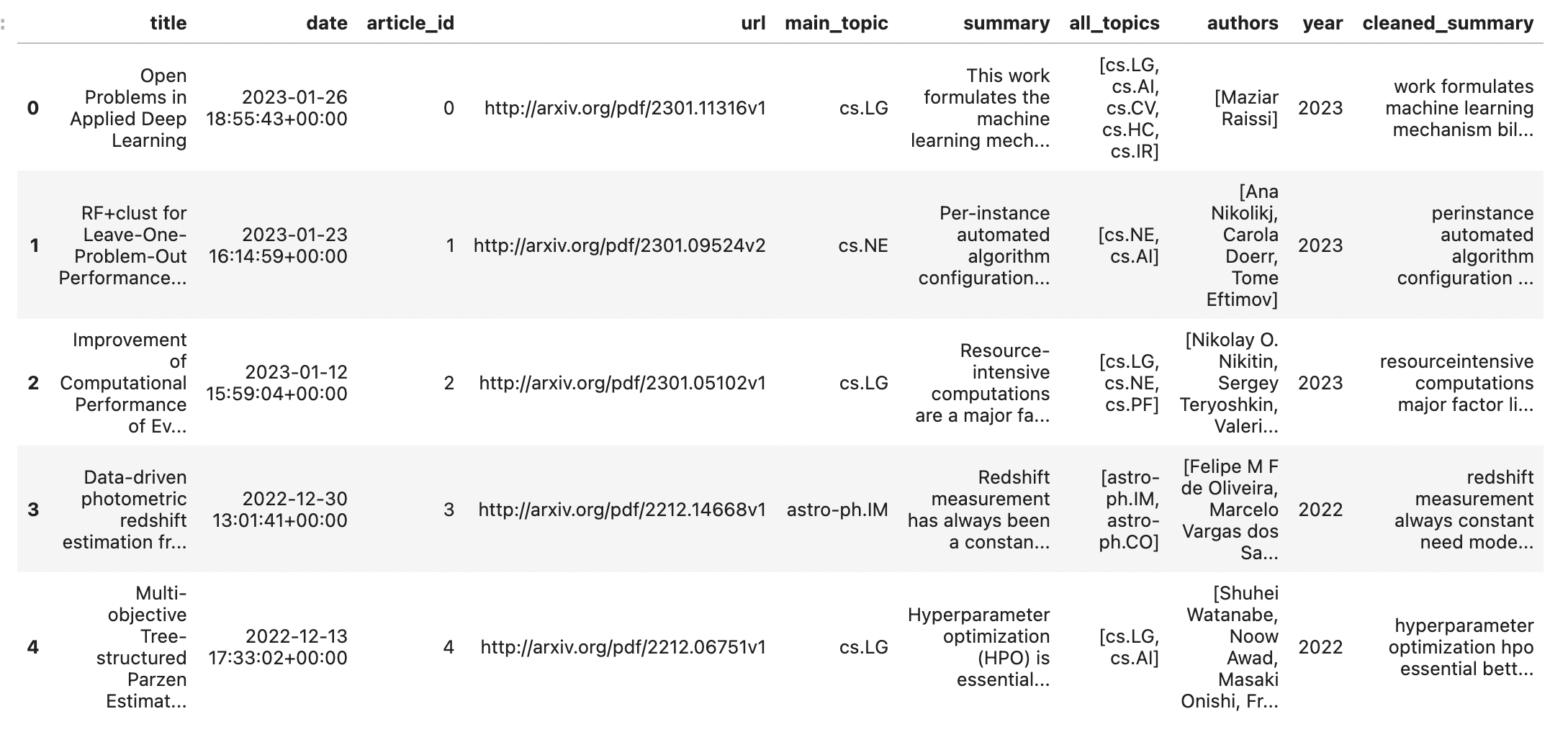Select the 'authors' column header
The height and width of the screenshot is (750, 1568).
[1242, 23]
